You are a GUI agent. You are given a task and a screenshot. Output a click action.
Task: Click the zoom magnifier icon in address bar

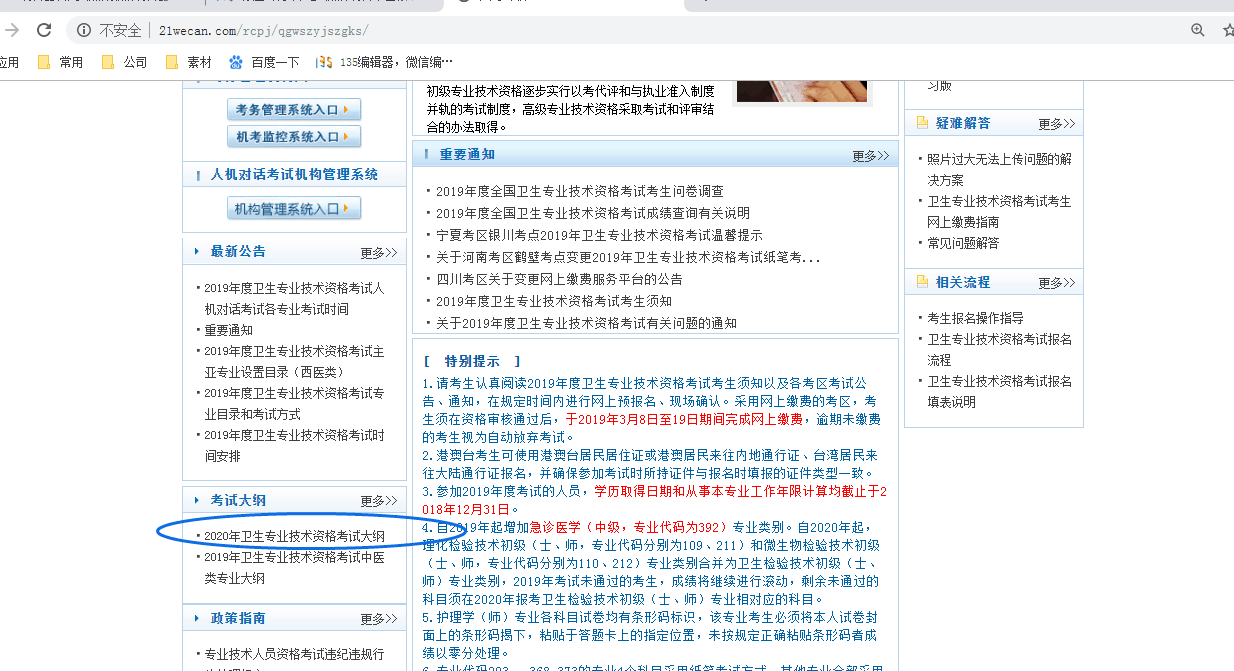pos(1197,30)
